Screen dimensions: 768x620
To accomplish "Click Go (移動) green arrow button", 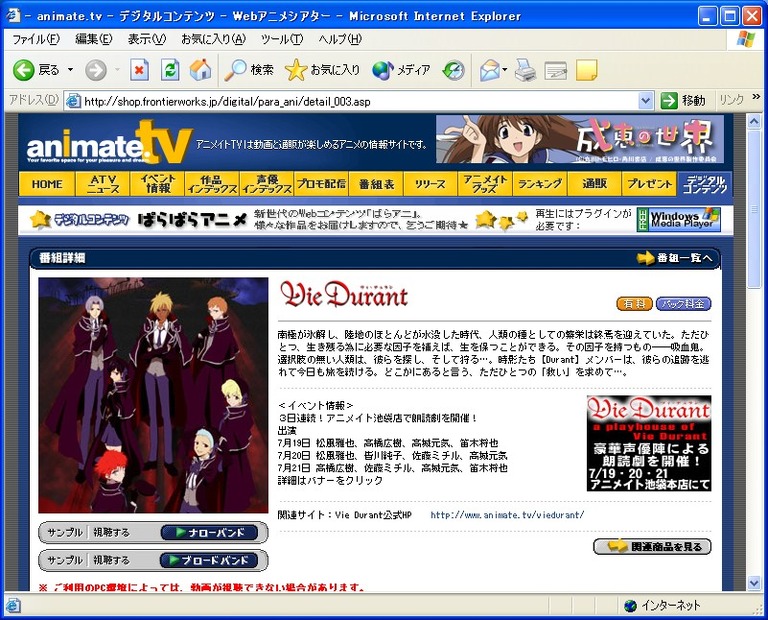I will coord(683,101).
